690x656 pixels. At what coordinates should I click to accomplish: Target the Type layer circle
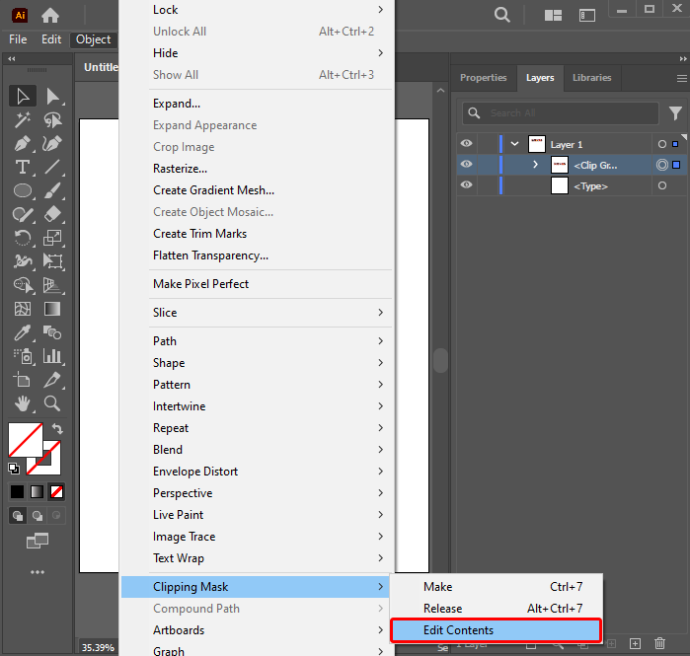point(662,186)
